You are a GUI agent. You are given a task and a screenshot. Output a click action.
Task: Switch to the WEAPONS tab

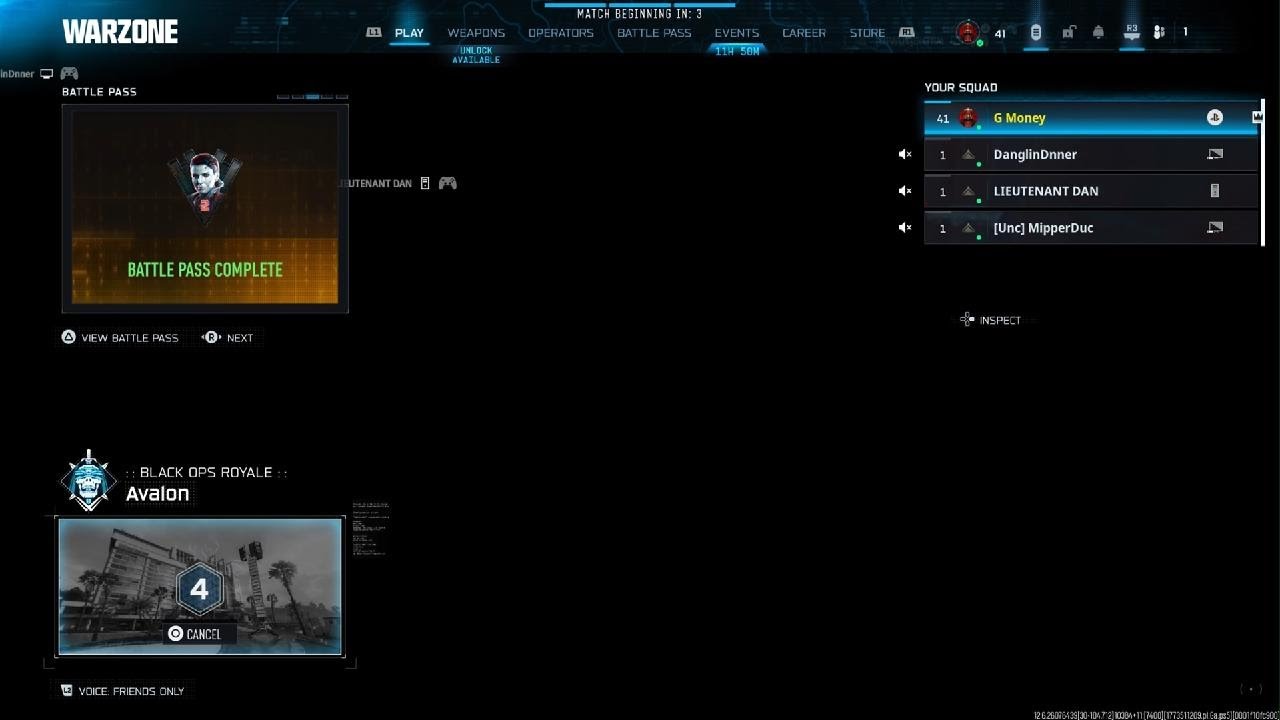pos(476,33)
